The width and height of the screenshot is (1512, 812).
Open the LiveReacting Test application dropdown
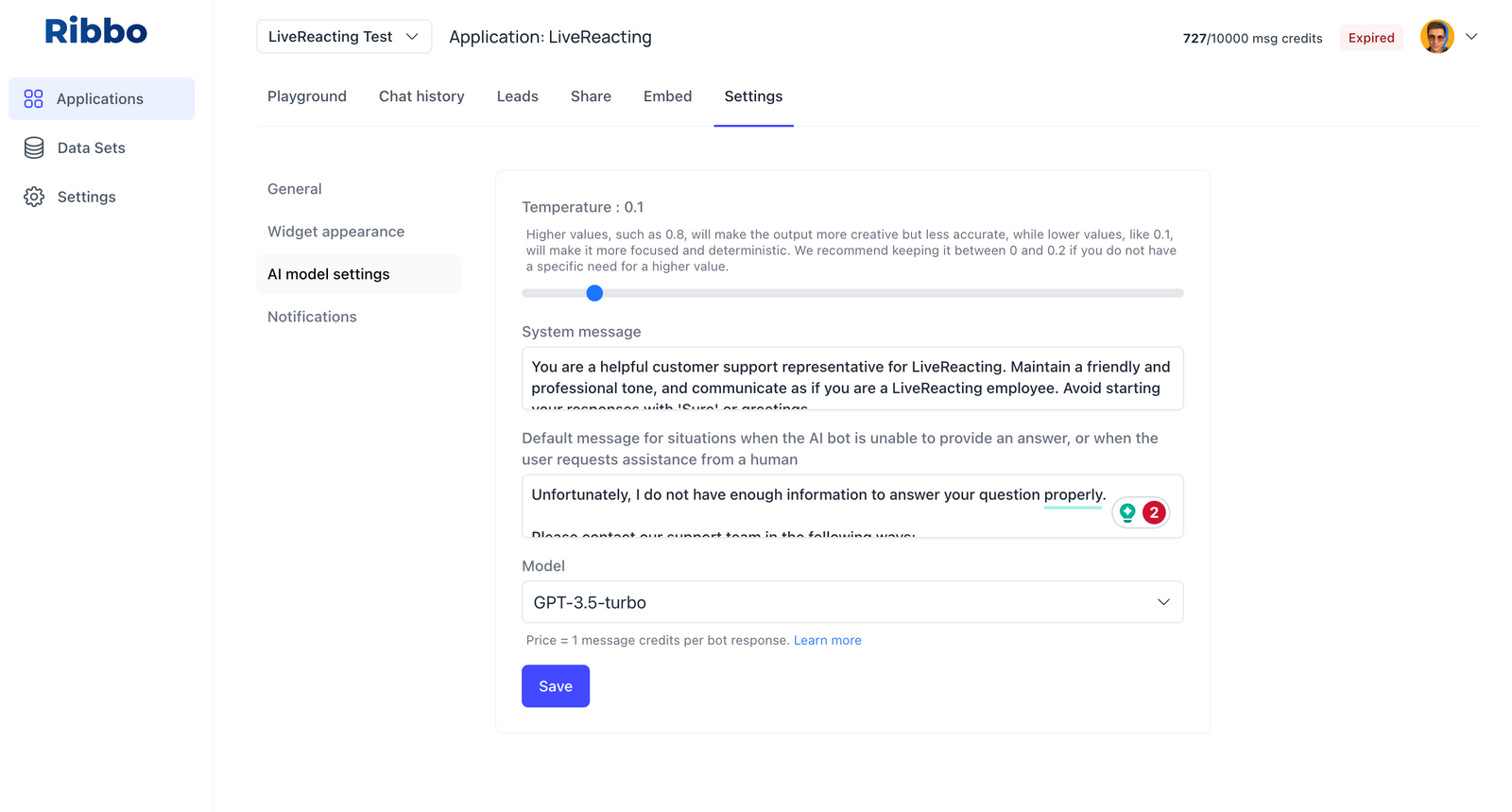tap(344, 37)
